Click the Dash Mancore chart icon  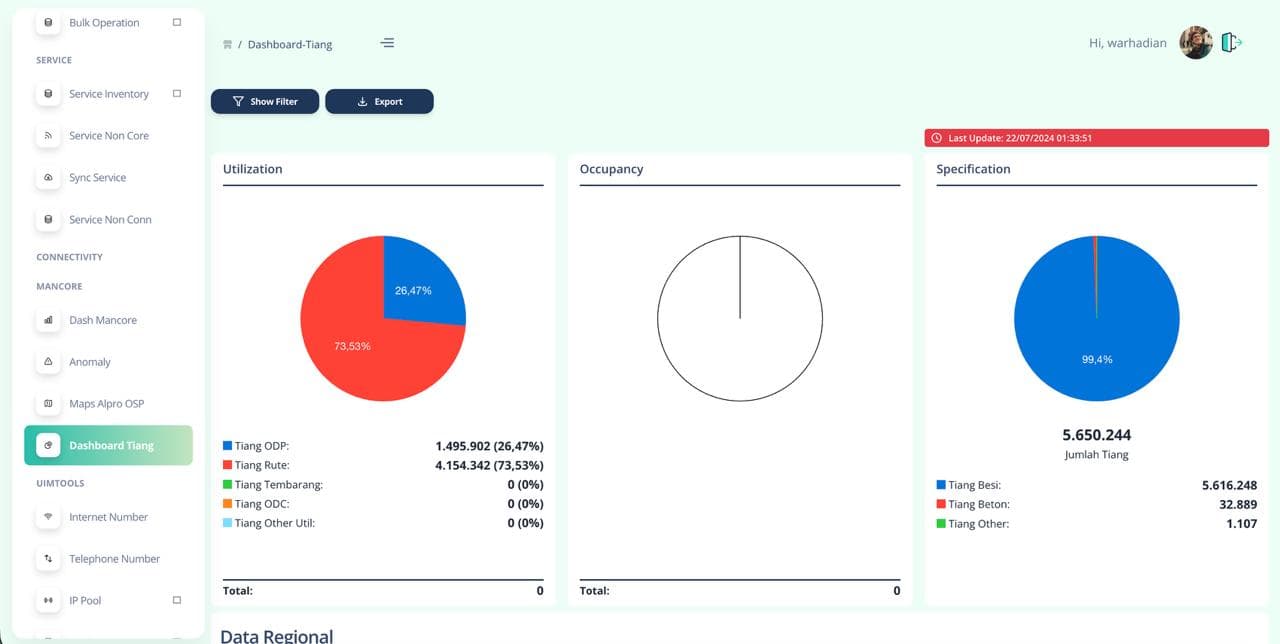48,320
